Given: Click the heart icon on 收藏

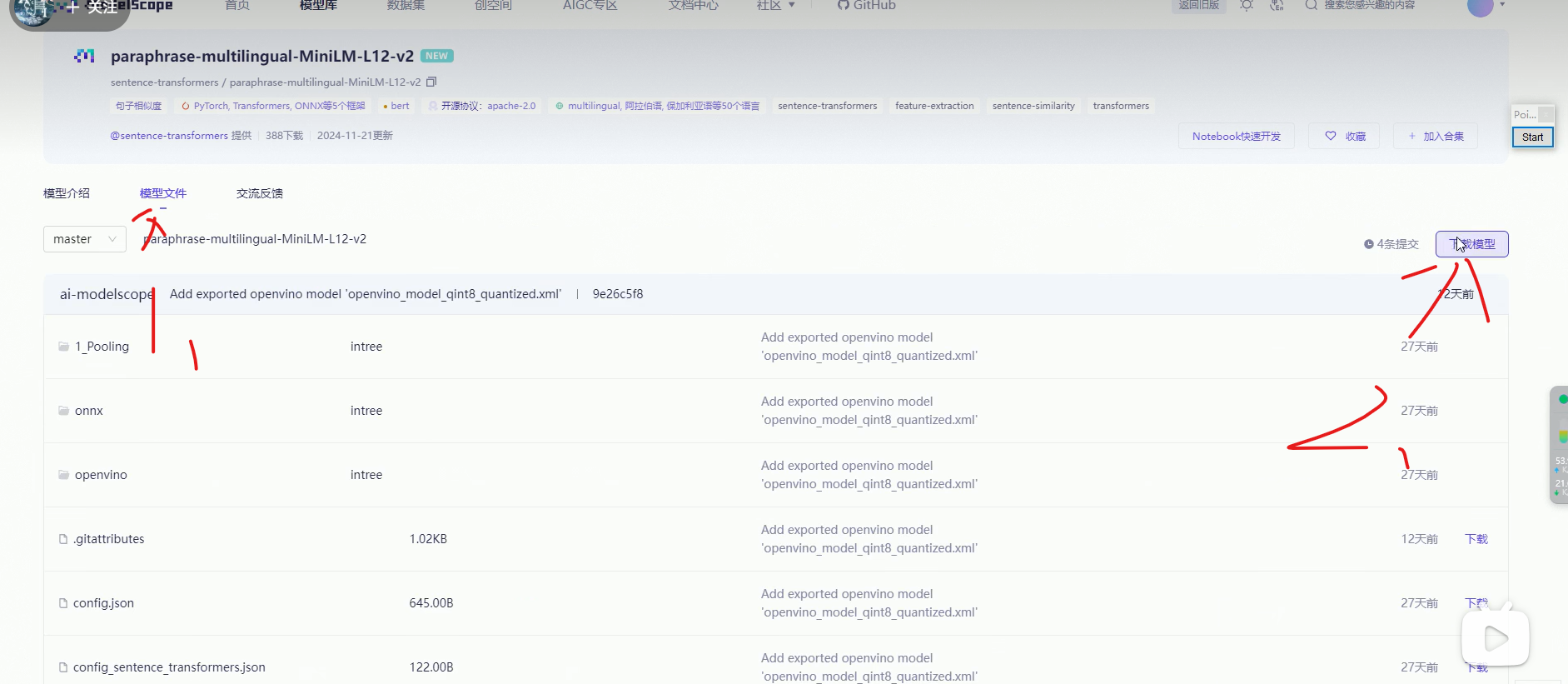Looking at the screenshot, I should [x=1331, y=136].
